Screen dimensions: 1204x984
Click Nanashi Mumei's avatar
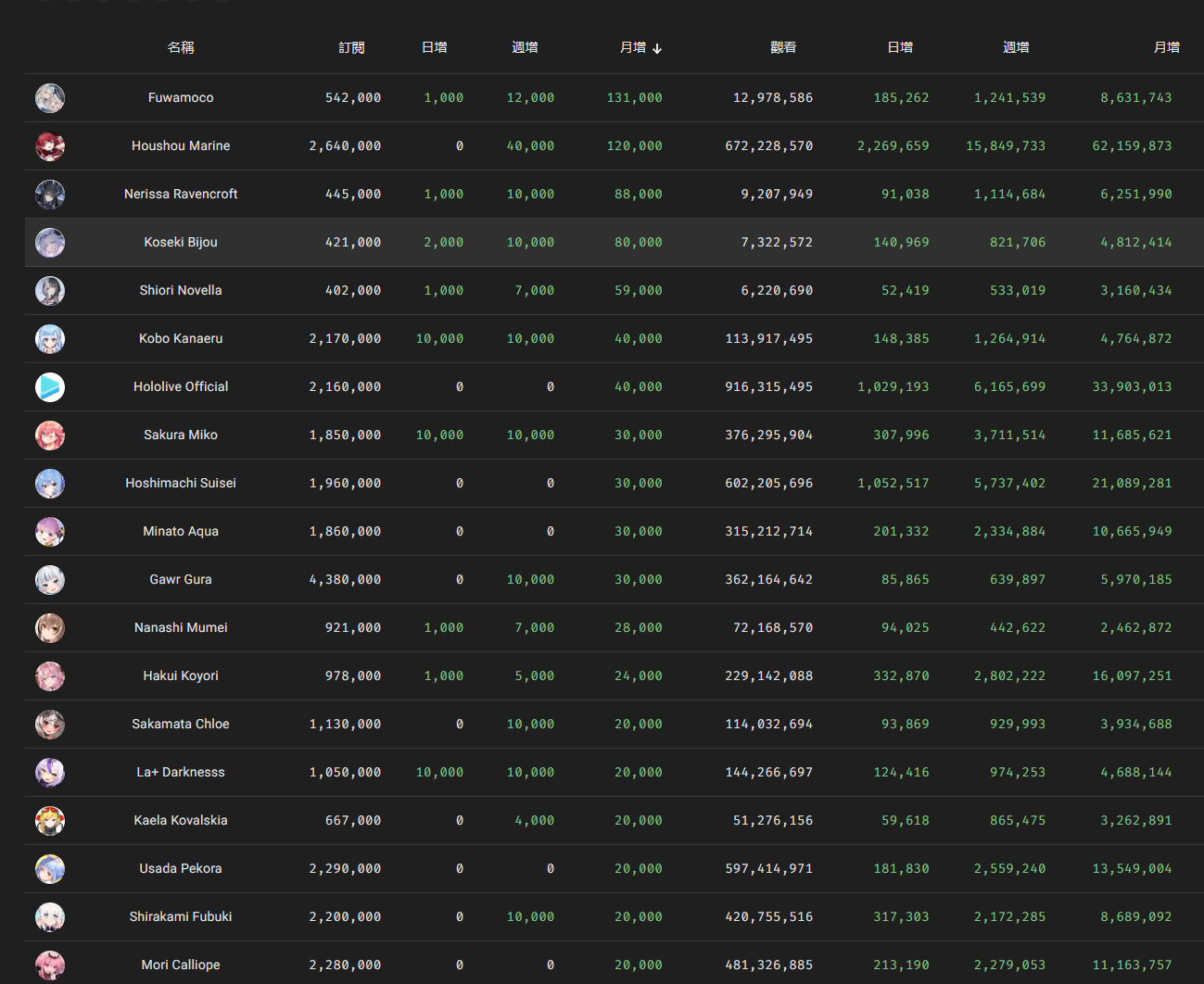tap(50, 628)
